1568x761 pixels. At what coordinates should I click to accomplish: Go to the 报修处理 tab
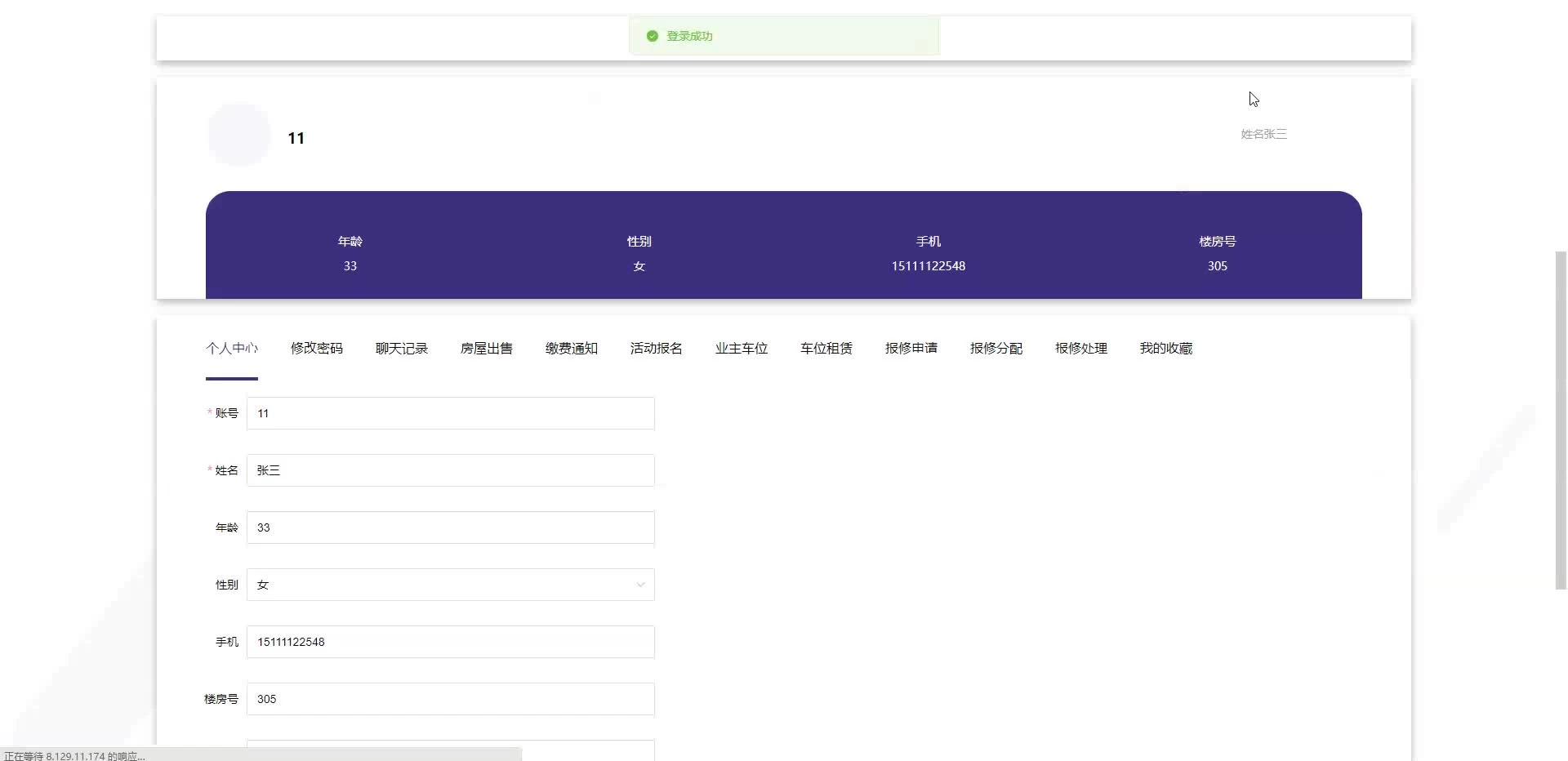1081,349
